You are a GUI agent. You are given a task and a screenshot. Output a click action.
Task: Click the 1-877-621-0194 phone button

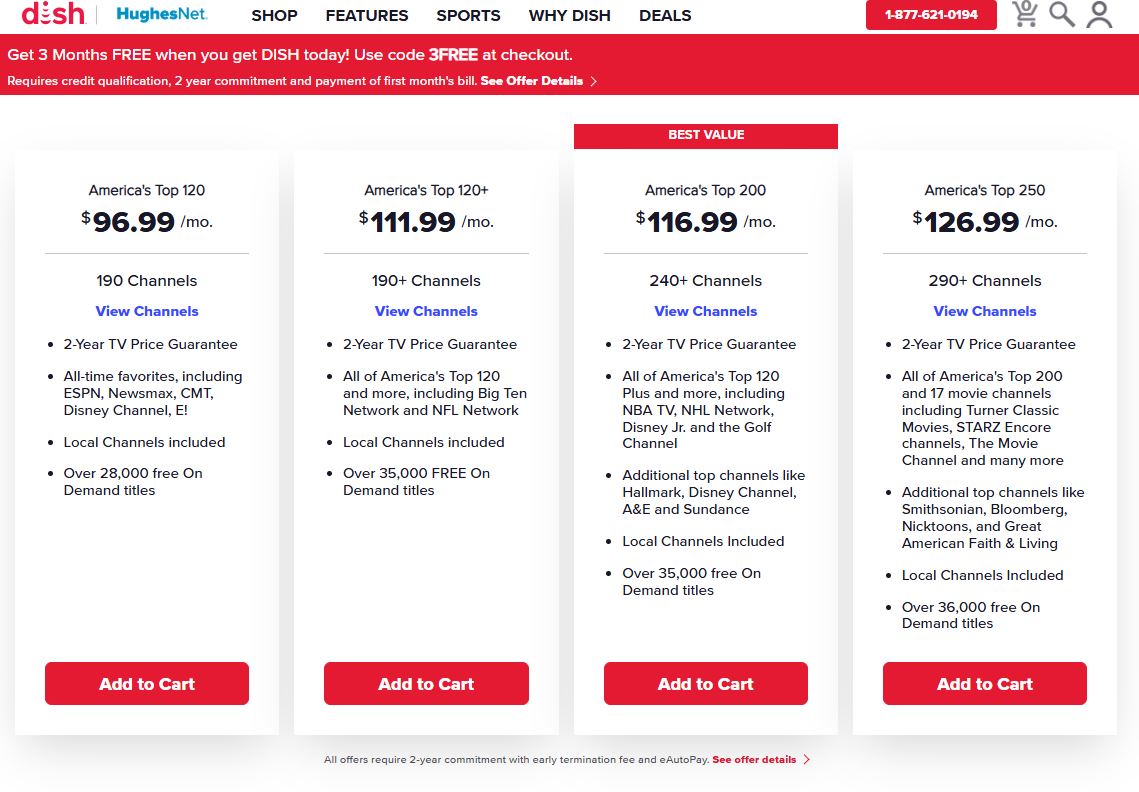(930, 15)
